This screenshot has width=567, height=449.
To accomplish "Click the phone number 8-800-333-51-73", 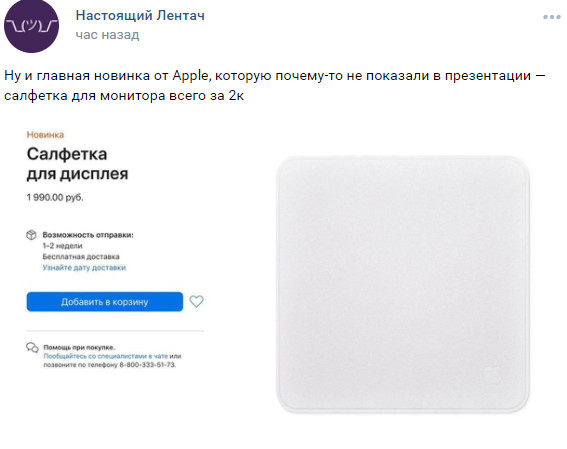I will coord(148,365).
